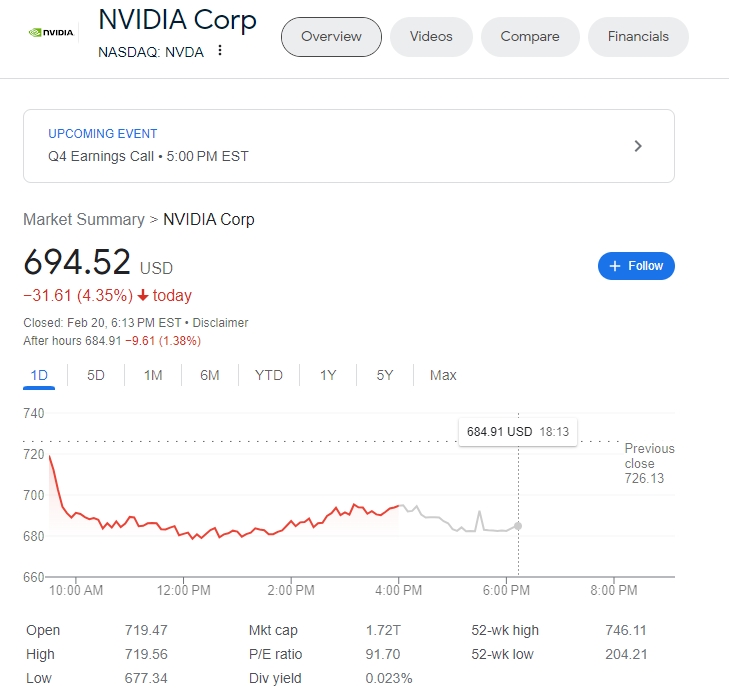Switch to the Overview tab

[331, 37]
